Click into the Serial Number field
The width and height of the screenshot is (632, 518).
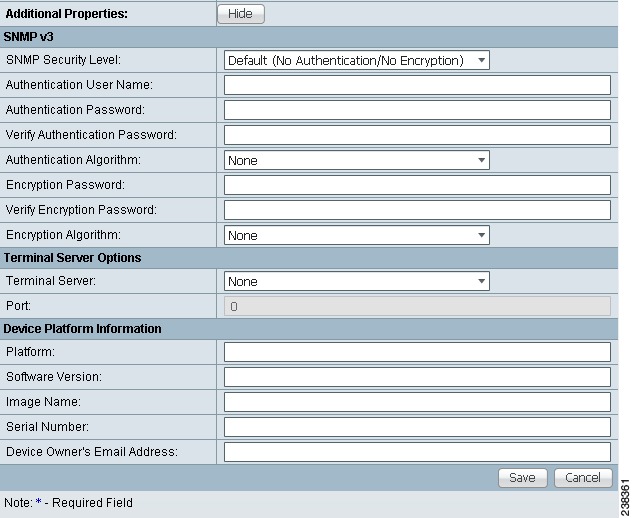click(417, 427)
